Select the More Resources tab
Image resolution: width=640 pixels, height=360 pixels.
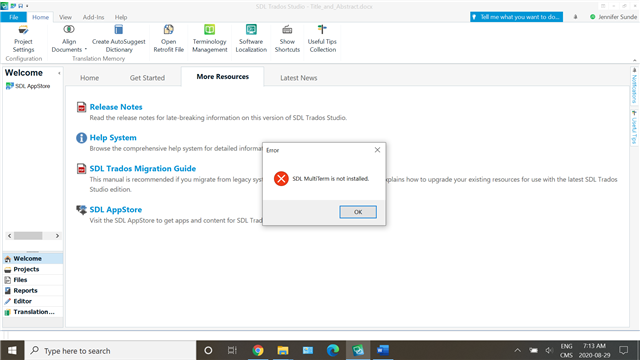(x=222, y=77)
